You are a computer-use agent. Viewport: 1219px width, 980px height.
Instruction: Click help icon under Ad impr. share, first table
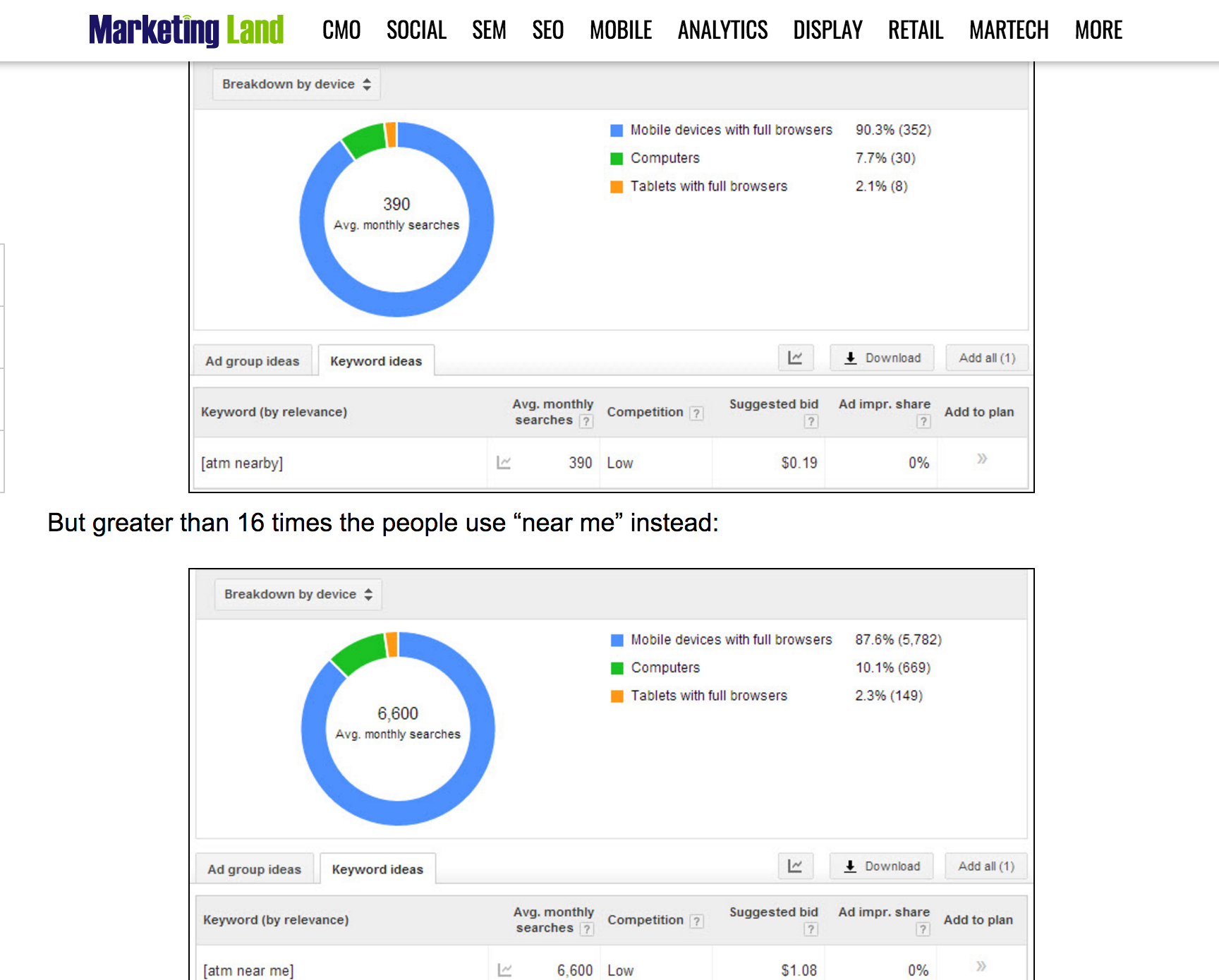tap(923, 421)
